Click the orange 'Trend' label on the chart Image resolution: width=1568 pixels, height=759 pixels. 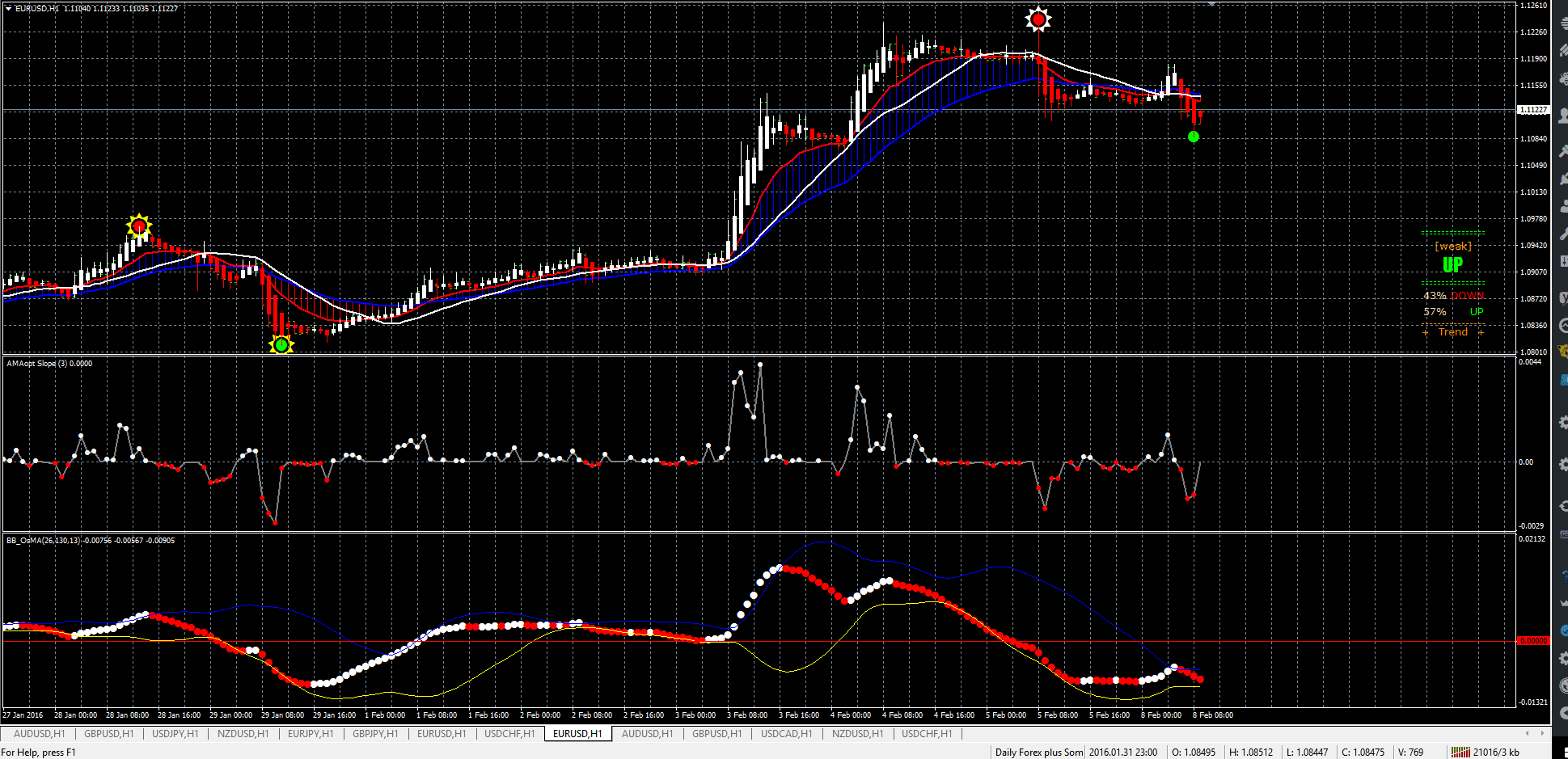(x=1453, y=332)
